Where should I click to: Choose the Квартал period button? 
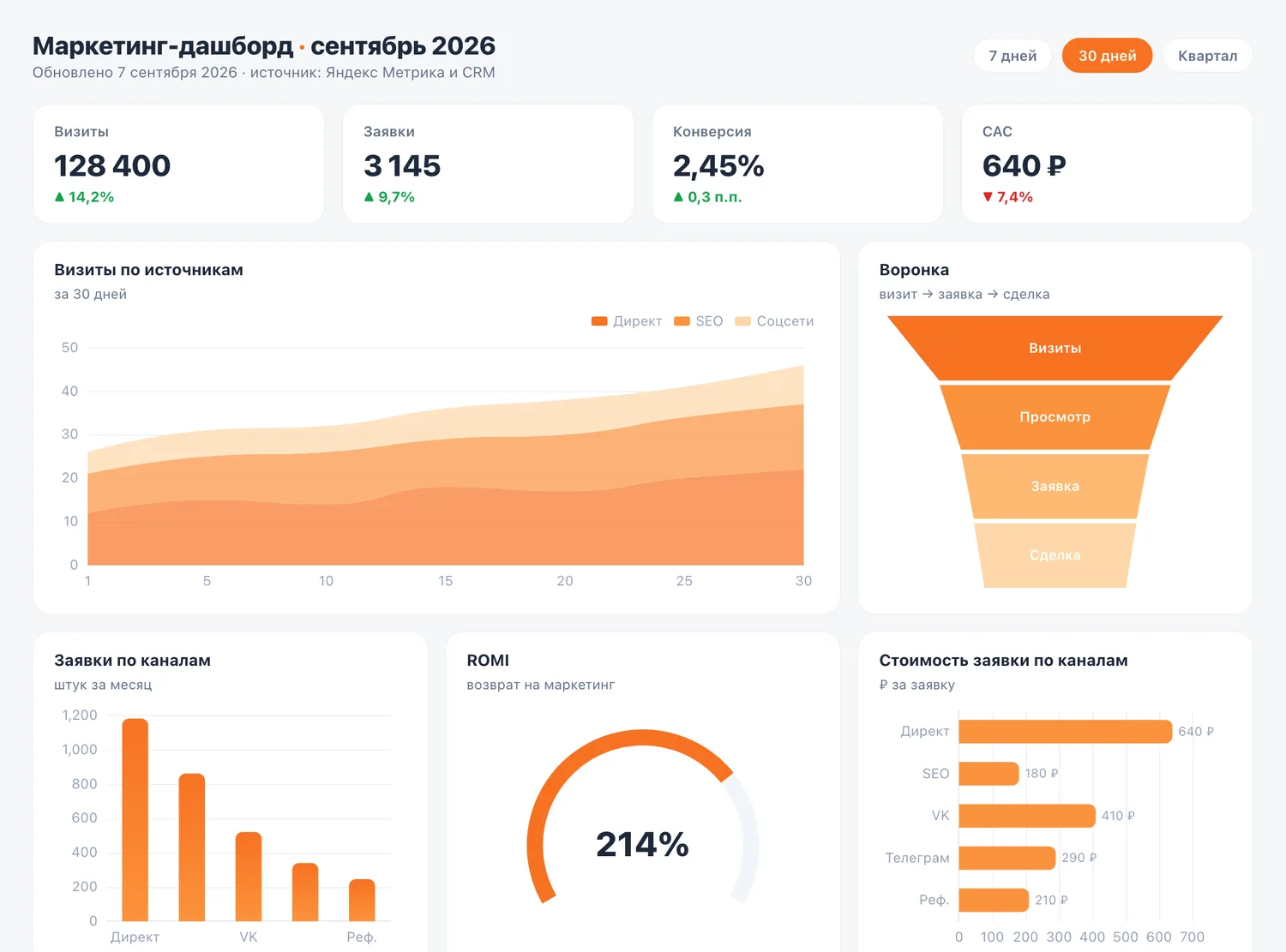tap(1207, 56)
